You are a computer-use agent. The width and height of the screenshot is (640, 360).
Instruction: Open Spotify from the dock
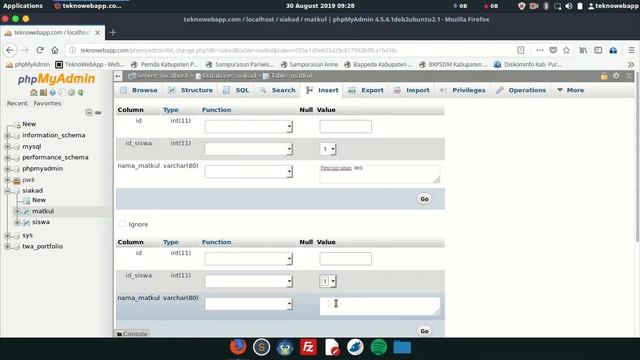pos(379,347)
